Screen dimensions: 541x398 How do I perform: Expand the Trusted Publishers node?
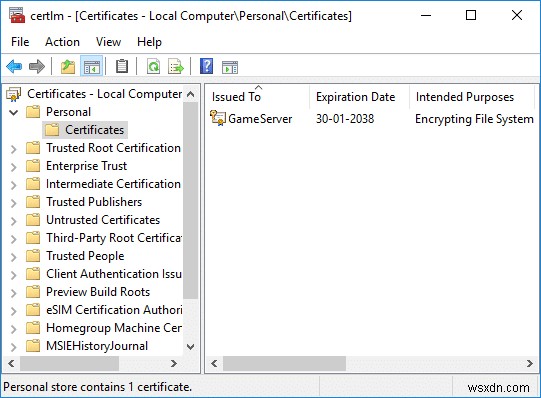click(x=14, y=203)
